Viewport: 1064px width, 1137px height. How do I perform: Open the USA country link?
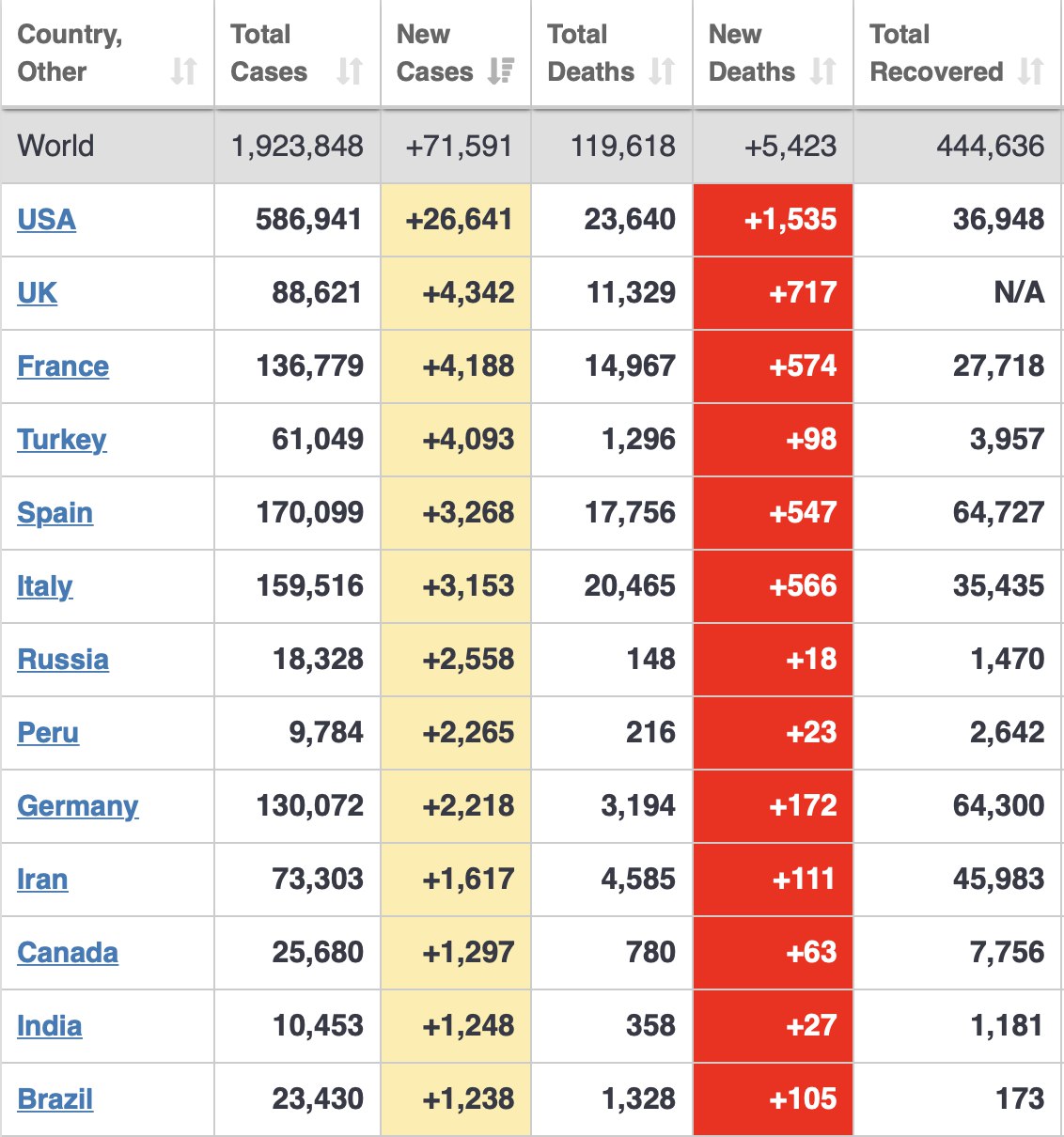click(47, 220)
